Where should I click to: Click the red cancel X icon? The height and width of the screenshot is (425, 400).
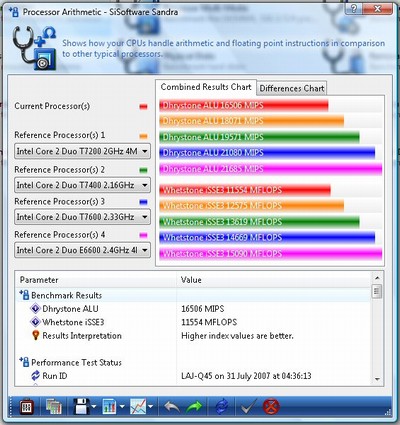click(271, 407)
